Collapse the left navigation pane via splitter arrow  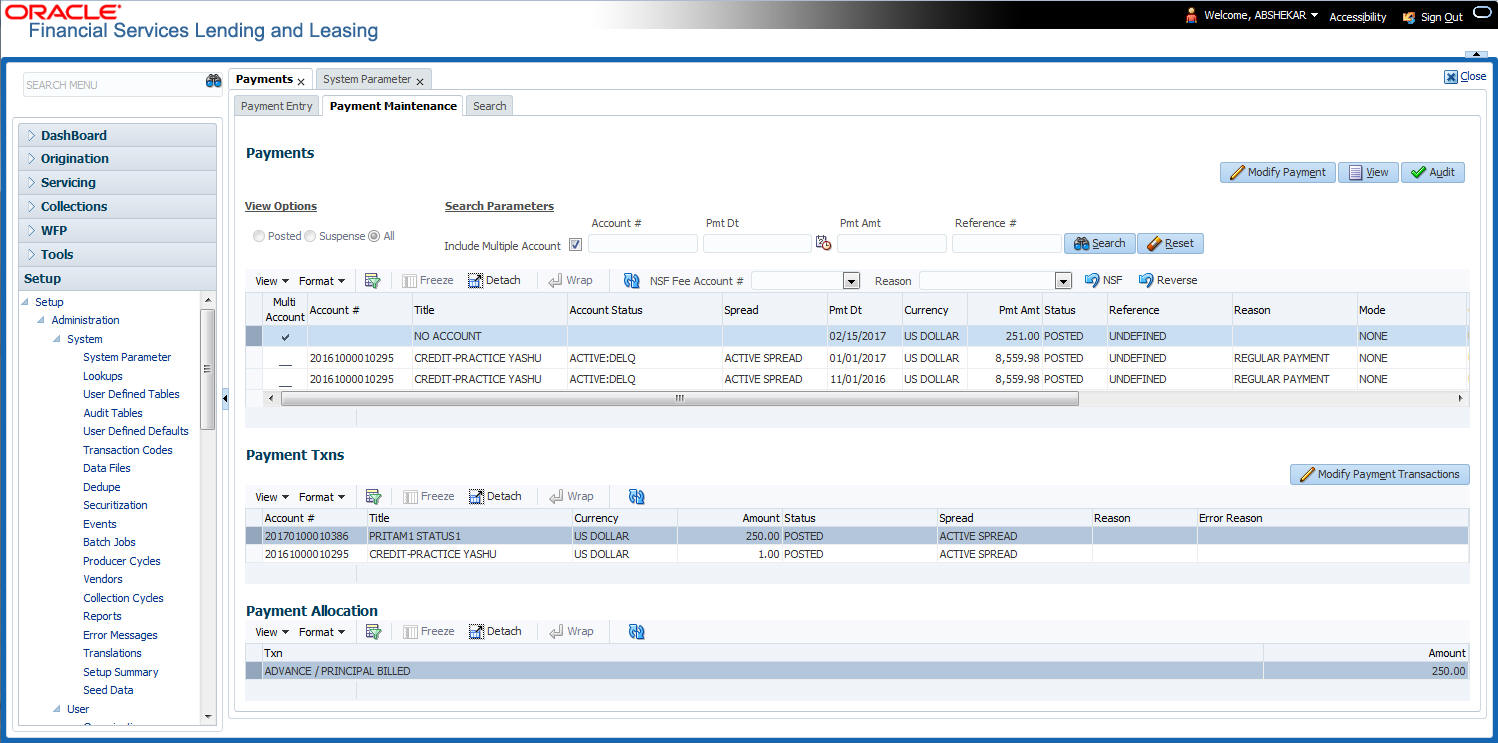[225, 398]
